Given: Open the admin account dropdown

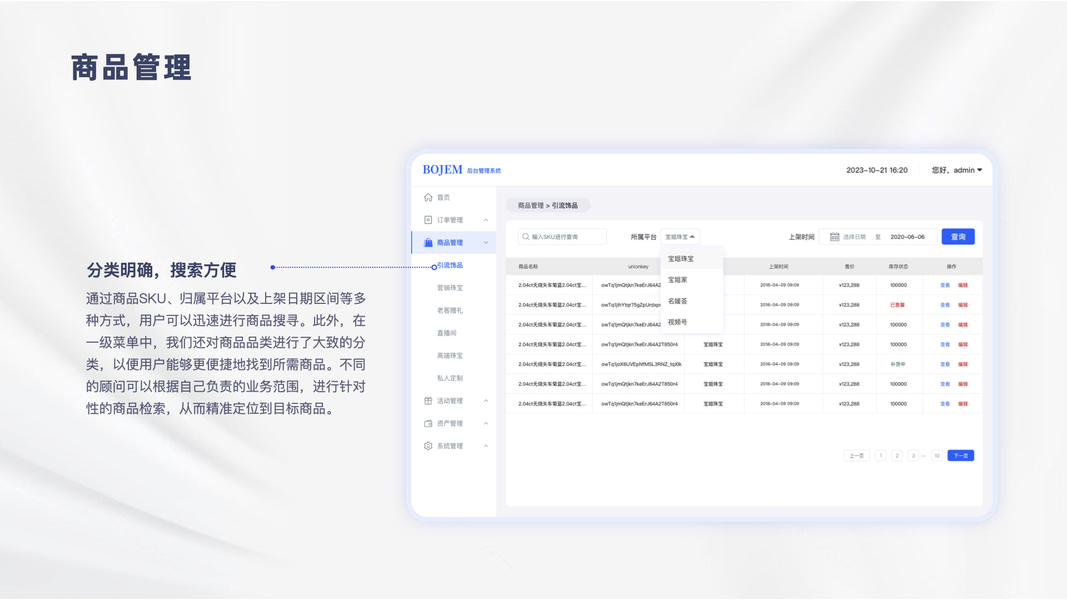Looking at the screenshot, I should coord(957,170).
